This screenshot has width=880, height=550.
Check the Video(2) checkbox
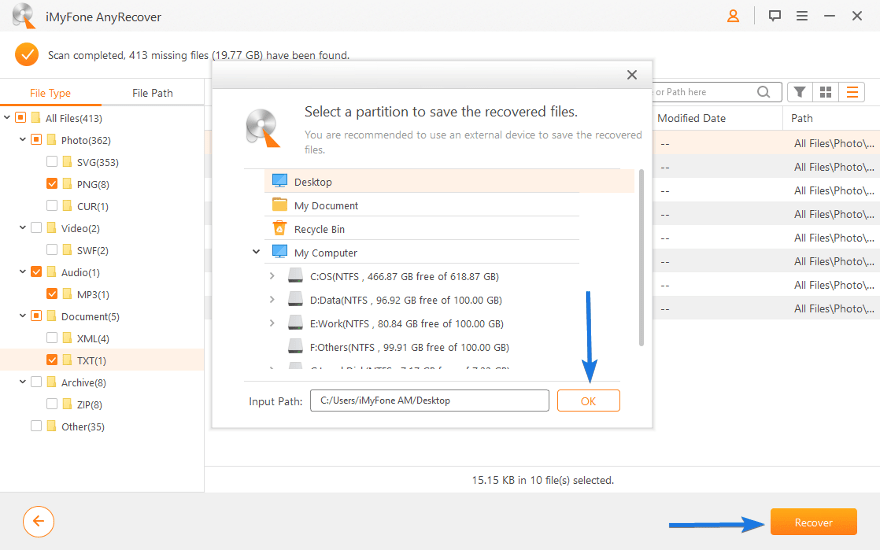[36, 228]
